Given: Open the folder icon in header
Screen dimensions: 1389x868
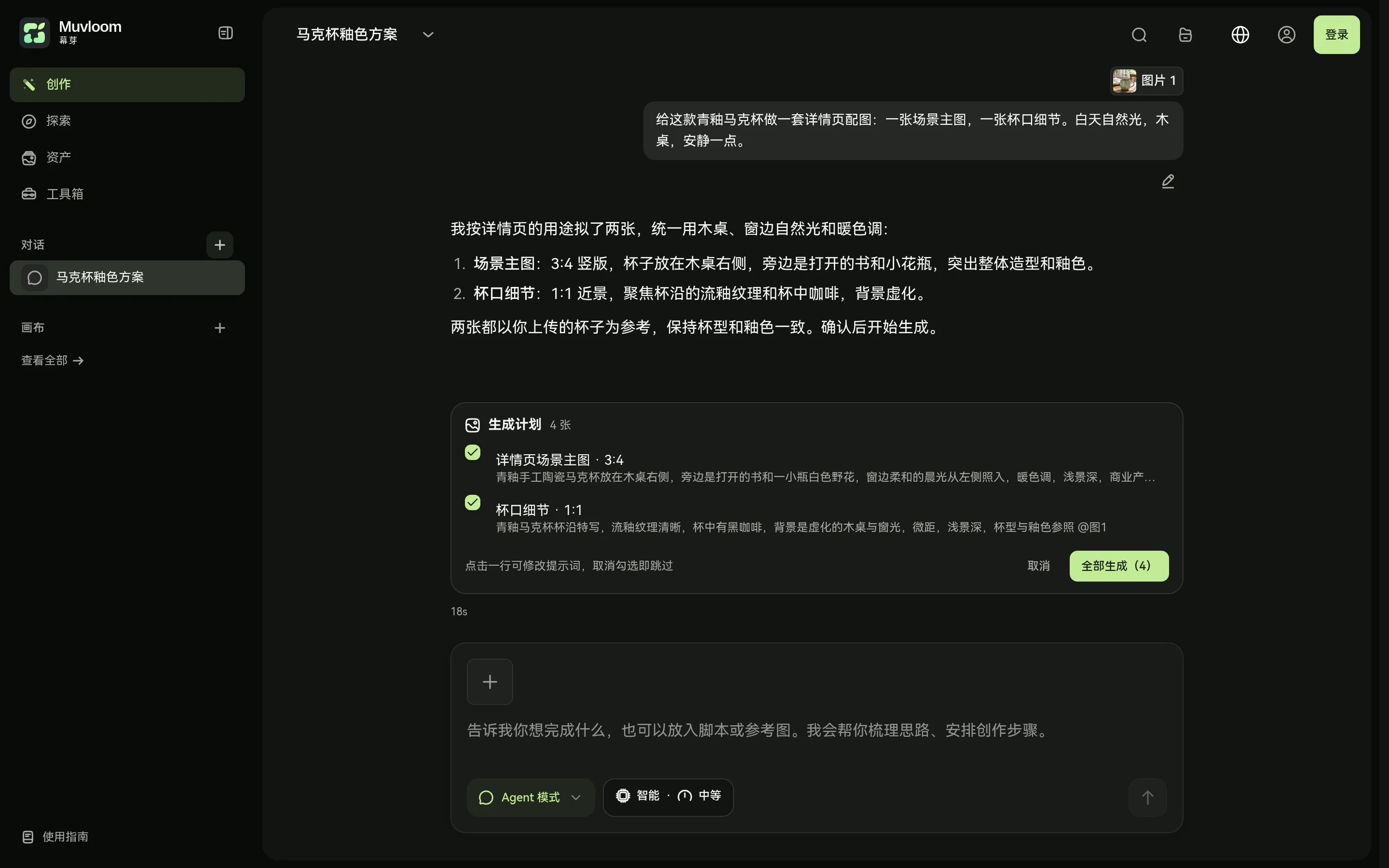Looking at the screenshot, I should pos(1185,35).
